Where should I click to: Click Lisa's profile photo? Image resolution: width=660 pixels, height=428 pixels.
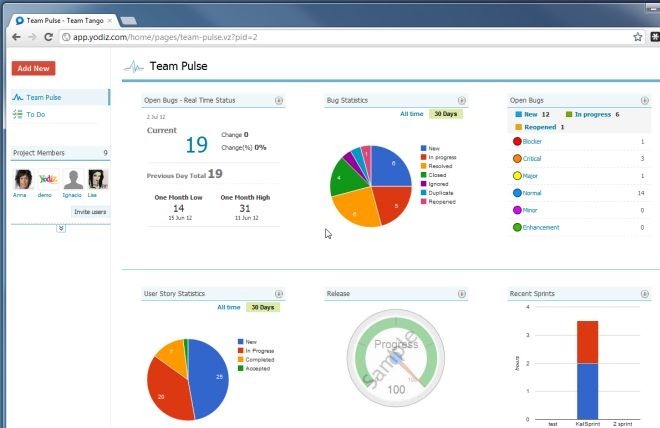[x=98, y=179]
